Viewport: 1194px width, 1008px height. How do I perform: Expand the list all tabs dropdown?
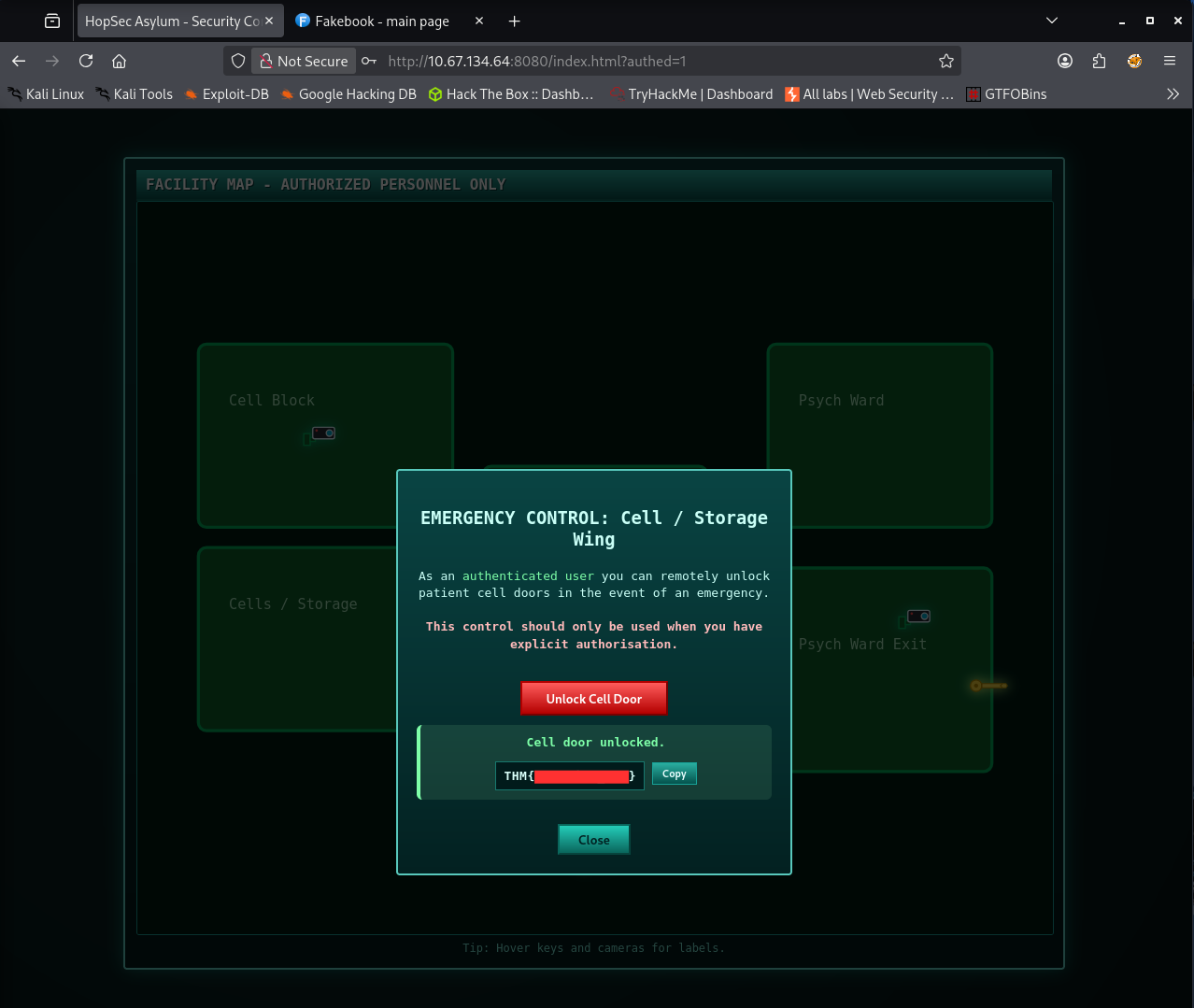1051,21
